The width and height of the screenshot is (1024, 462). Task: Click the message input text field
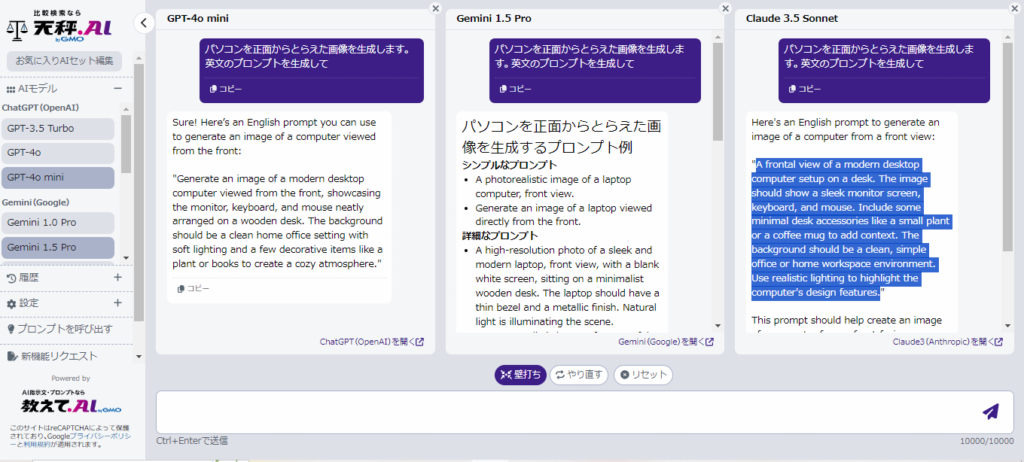(x=560, y=411)
